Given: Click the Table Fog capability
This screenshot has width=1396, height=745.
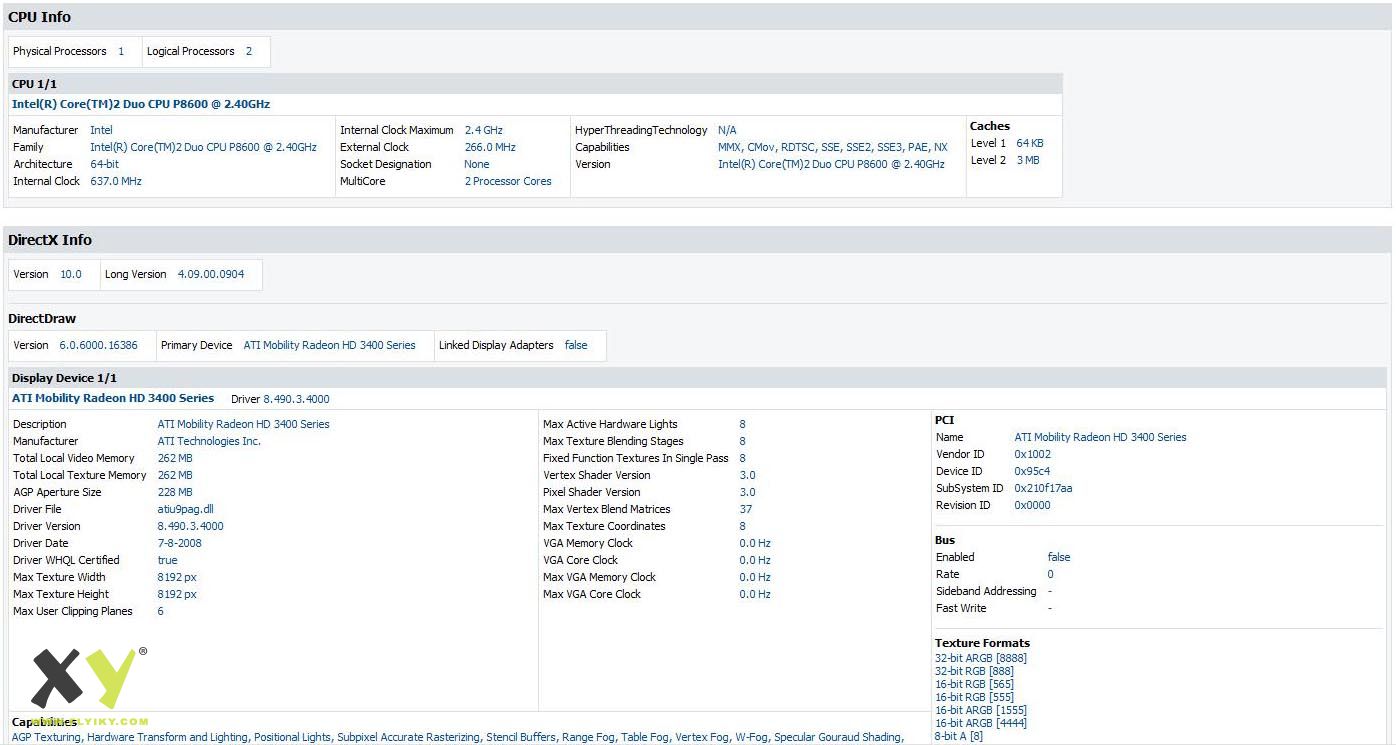Looking at the screenshot, I should coord(645,737).
